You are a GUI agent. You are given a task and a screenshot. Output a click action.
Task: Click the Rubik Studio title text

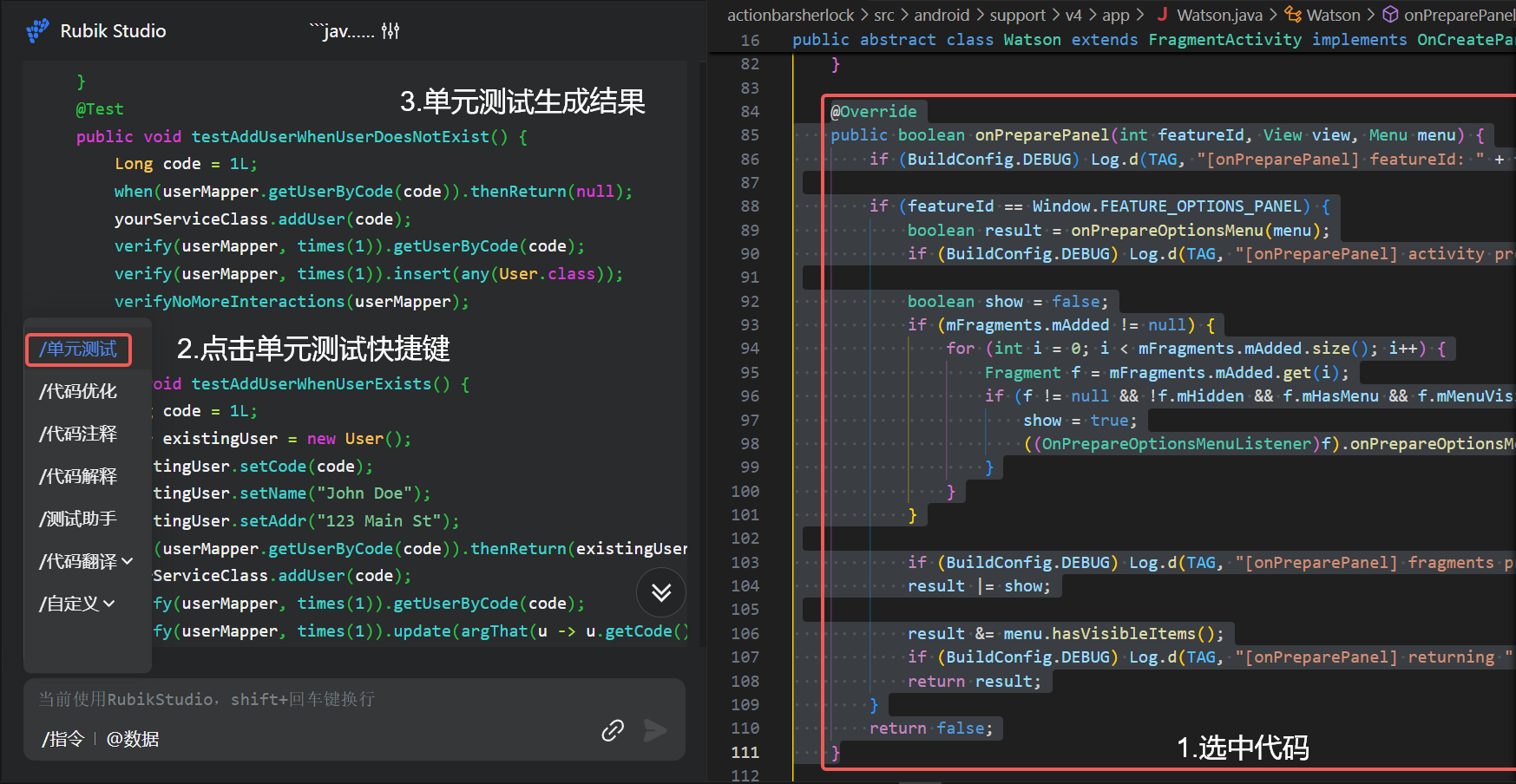coord(113,31)
